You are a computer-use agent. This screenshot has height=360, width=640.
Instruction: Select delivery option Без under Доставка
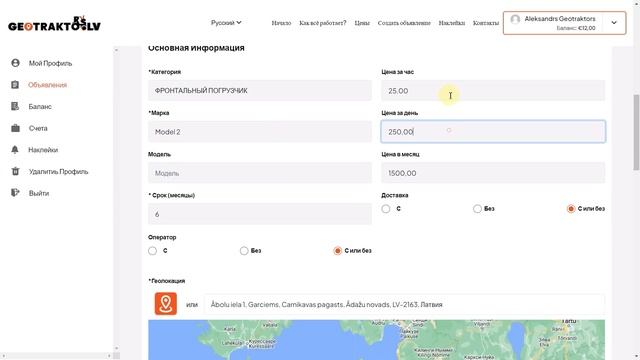[x=477, y=209]
